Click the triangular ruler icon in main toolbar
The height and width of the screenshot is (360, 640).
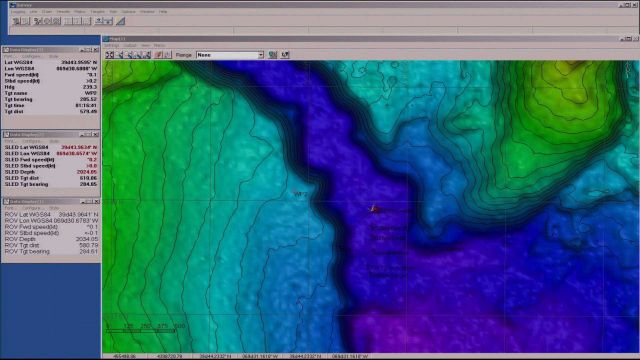[x=120, y=21]
